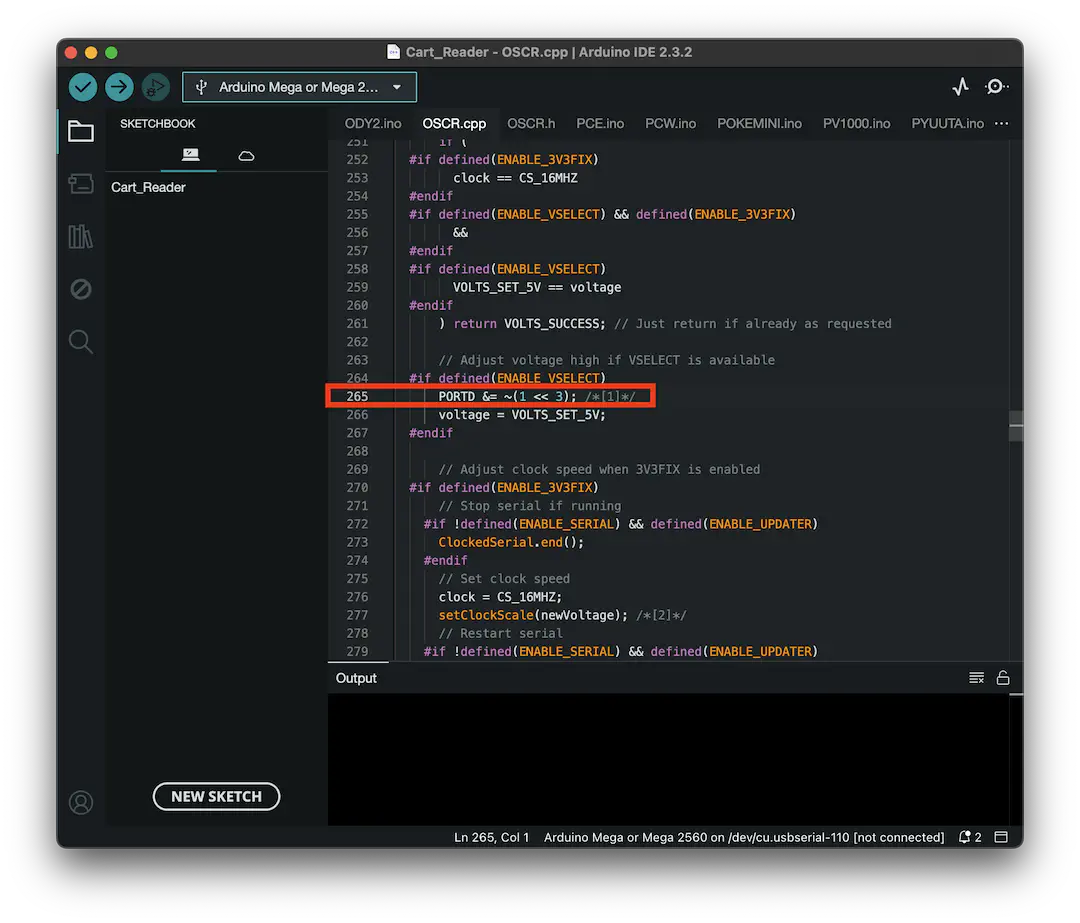Open the Cart_Reader sketch entry
This screenshot has width=1080, height=923.
[x=147, y=187]
